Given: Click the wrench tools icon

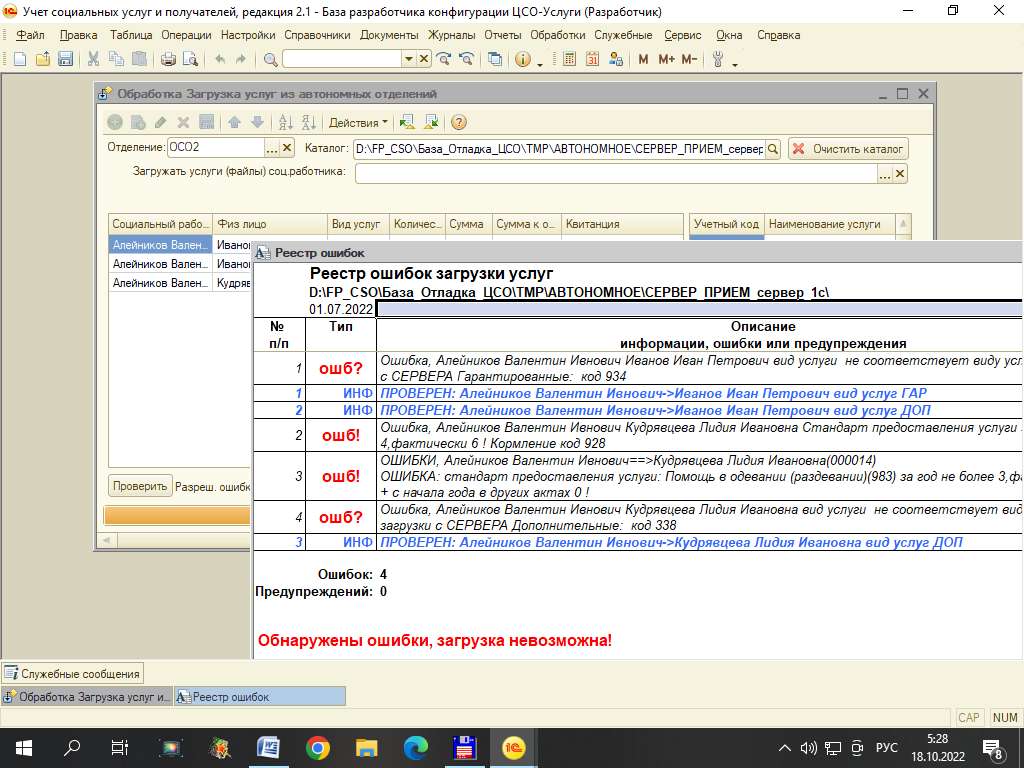Looking at the screenshot, I should [718, 59].
